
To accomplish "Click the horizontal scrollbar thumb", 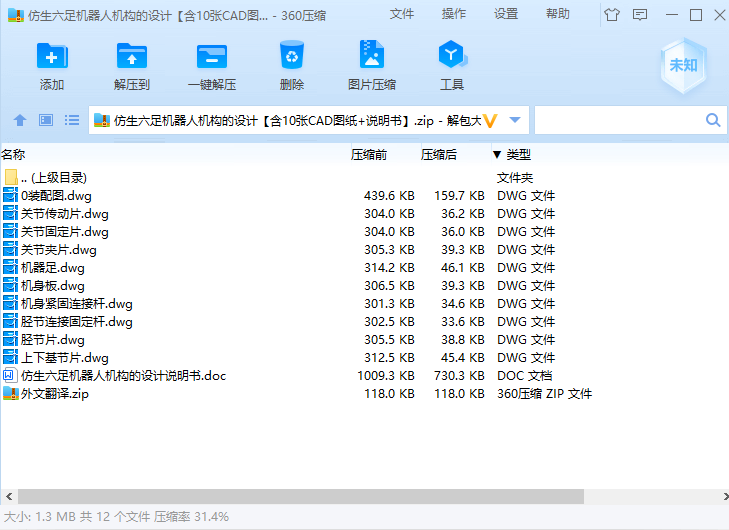I will (x=301, y=497).
